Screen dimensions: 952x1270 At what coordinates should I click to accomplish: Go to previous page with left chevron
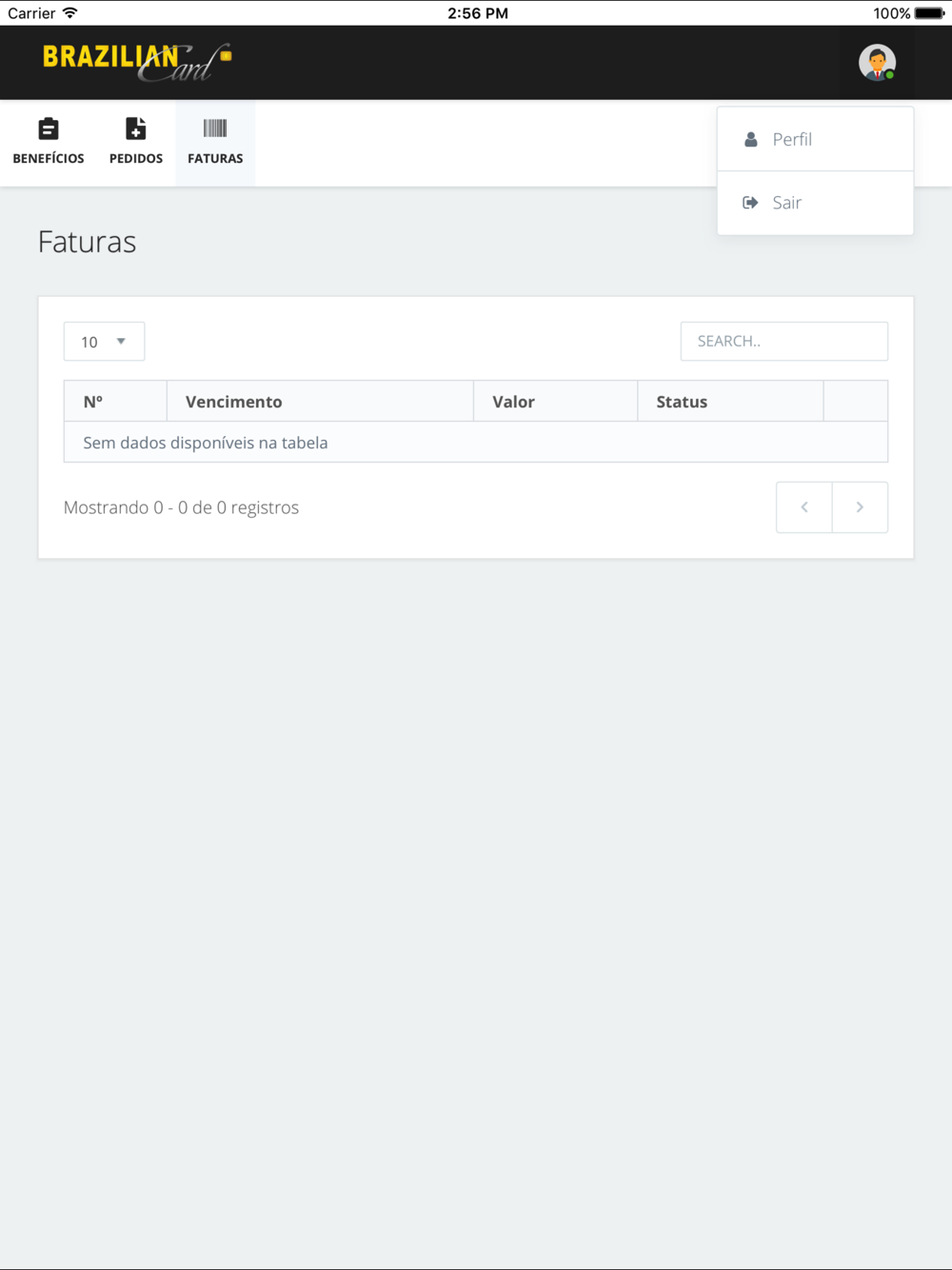click(x=804, y=507)
